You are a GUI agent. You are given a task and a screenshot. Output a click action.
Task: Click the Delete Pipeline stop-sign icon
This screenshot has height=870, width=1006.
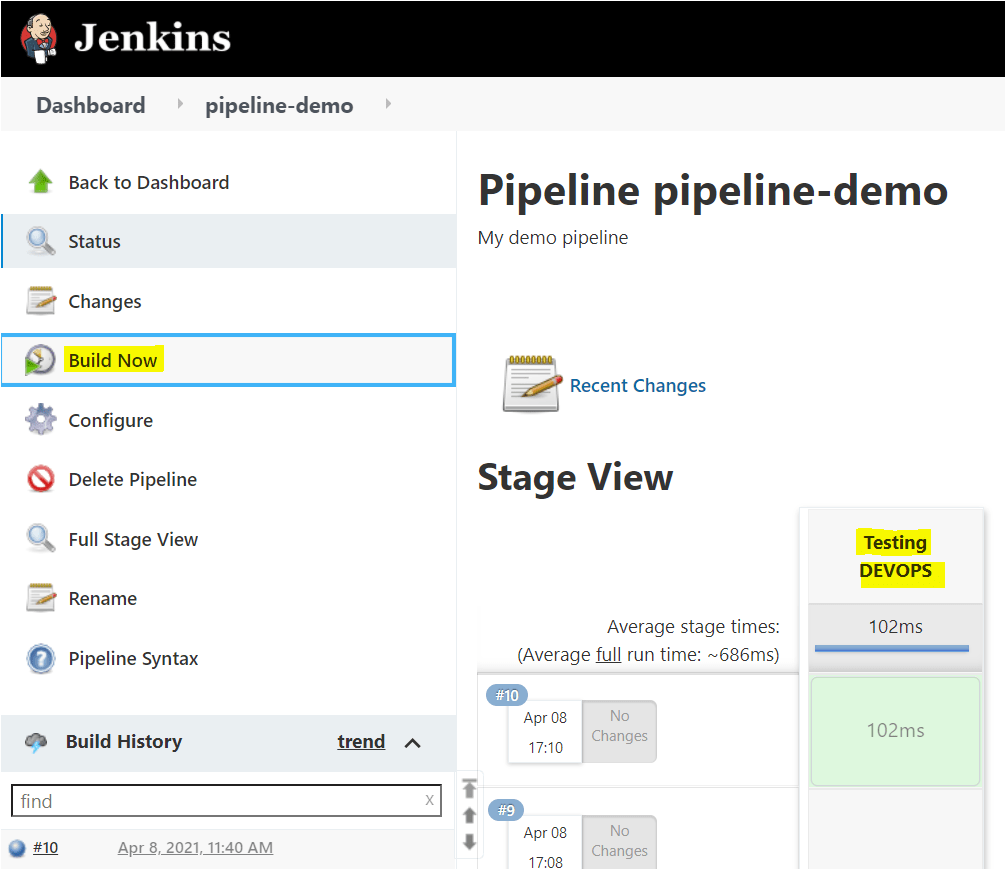point(40,479)
